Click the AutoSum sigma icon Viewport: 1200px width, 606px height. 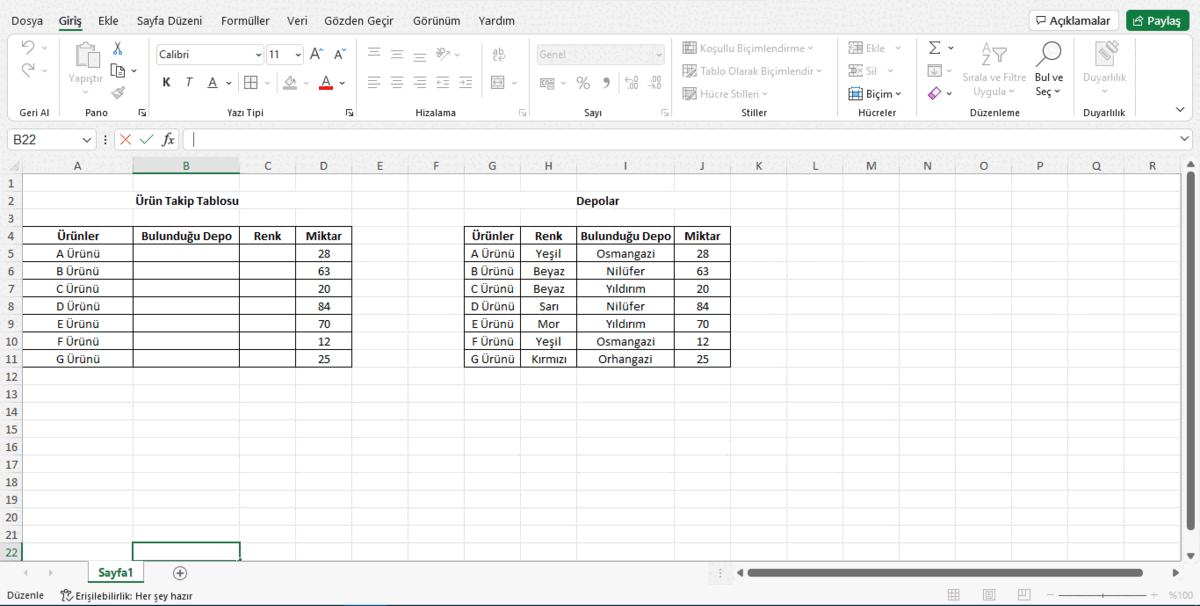click(x=934, y=48)
